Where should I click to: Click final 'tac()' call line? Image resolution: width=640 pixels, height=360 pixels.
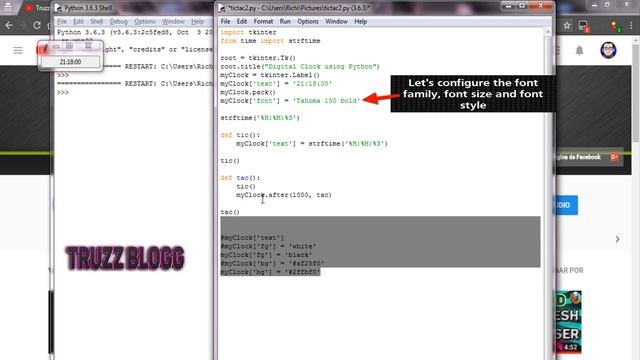[230, 212]
